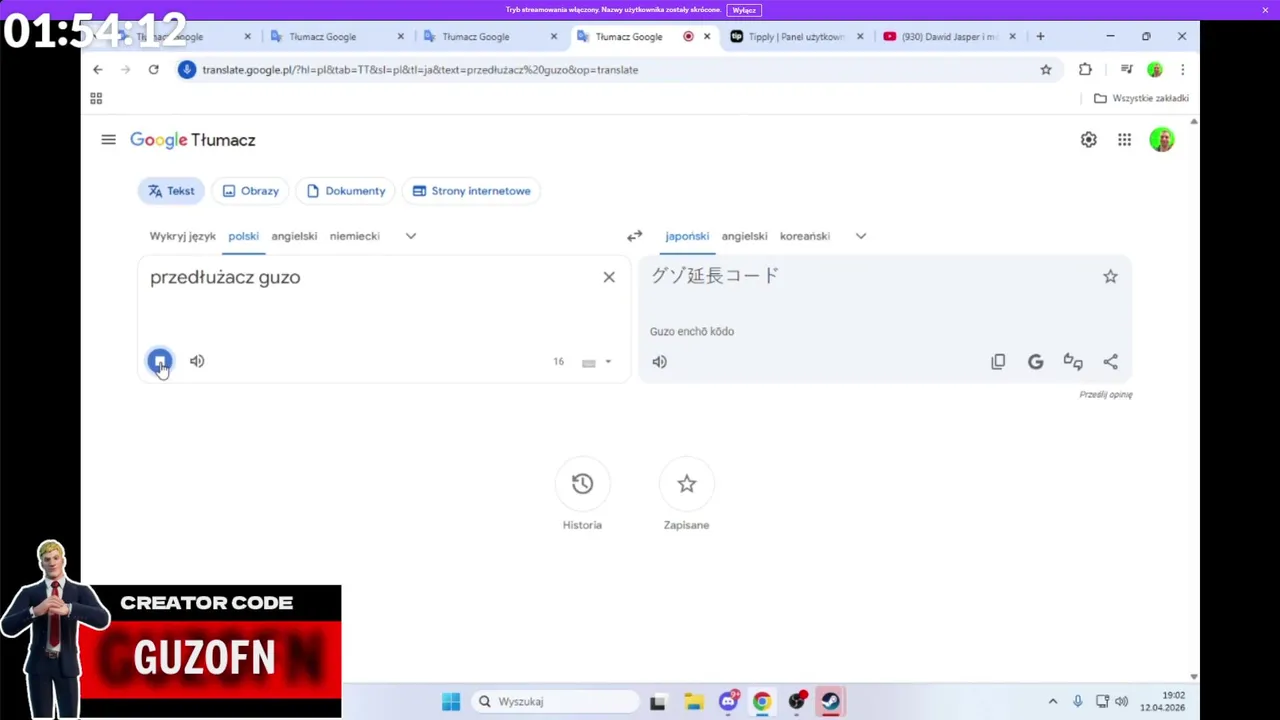The height and width of the screenshot is (720, 1280).
Task: Open Chrome from the taskbar
Action: [762, 701]
